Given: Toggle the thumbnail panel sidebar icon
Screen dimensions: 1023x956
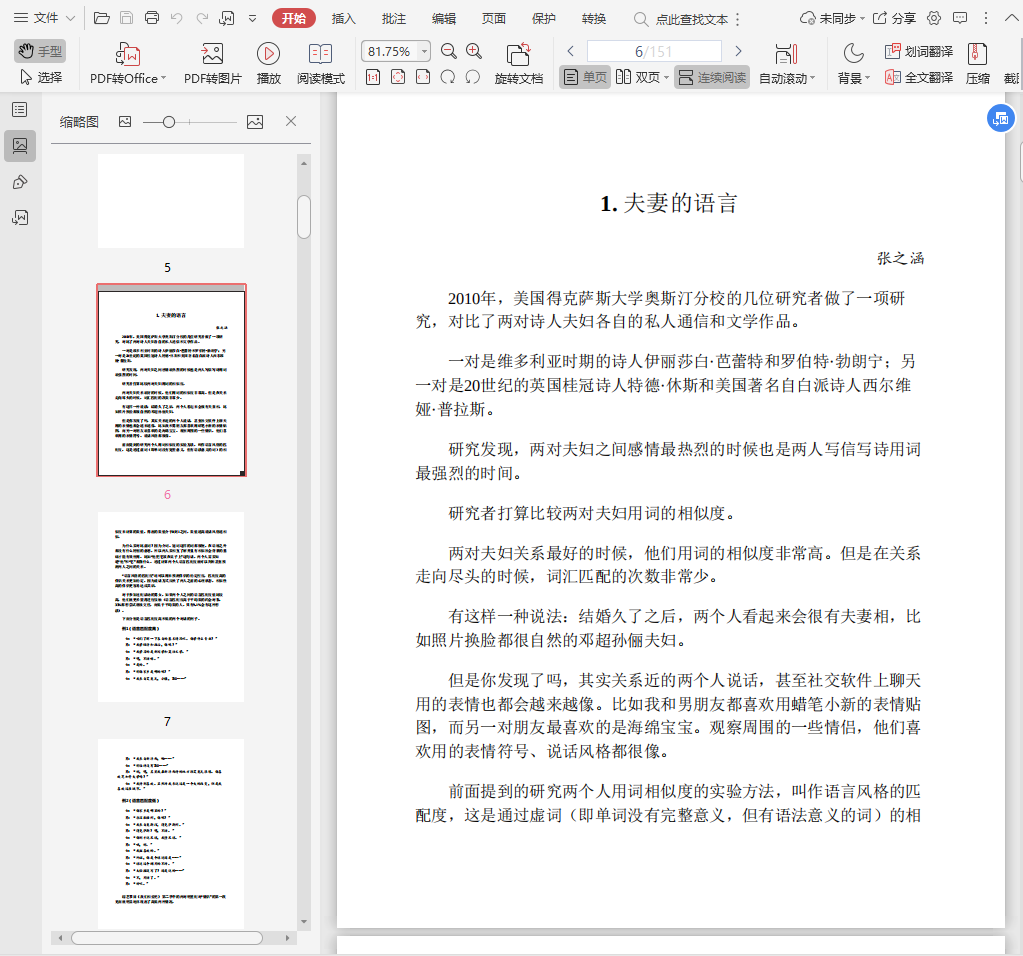Looking at the screenshot, I should pos(20,146).
